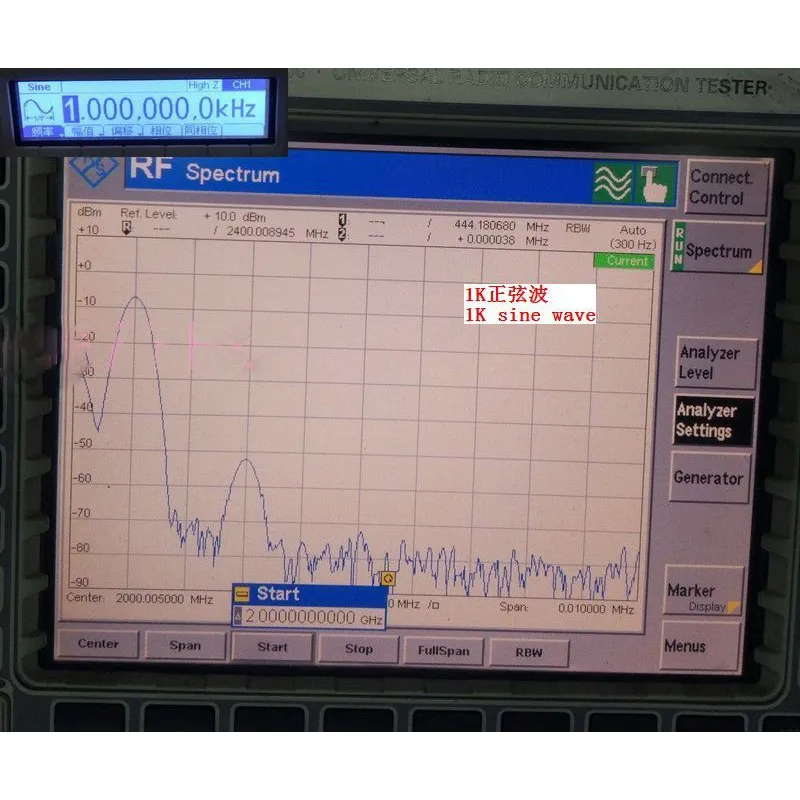Select the 同相位 align phase tab
Viewport: 800px width, 800px height.
click(202, 130)
